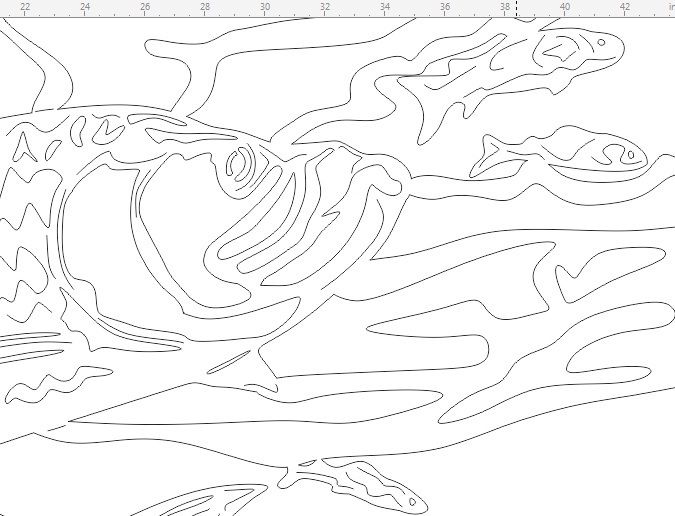The height and width of the screenshot is (516, 675).
Task: Click the ruler mark labeled 26
Action: tap(146, 7)
